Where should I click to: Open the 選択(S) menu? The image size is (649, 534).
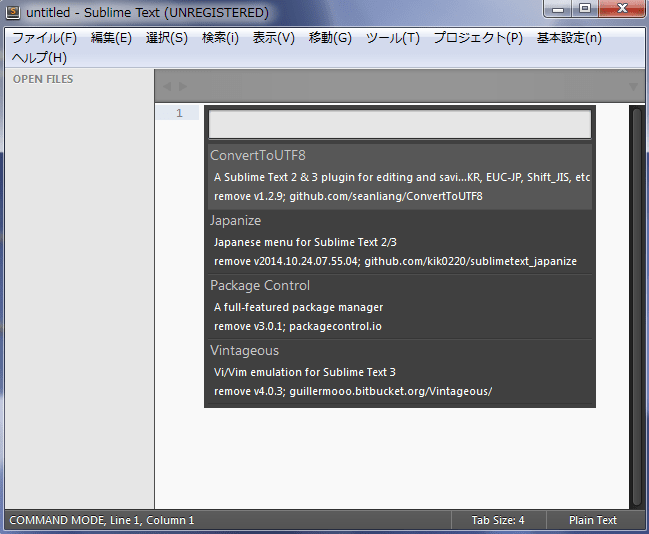tap(166, 38)
